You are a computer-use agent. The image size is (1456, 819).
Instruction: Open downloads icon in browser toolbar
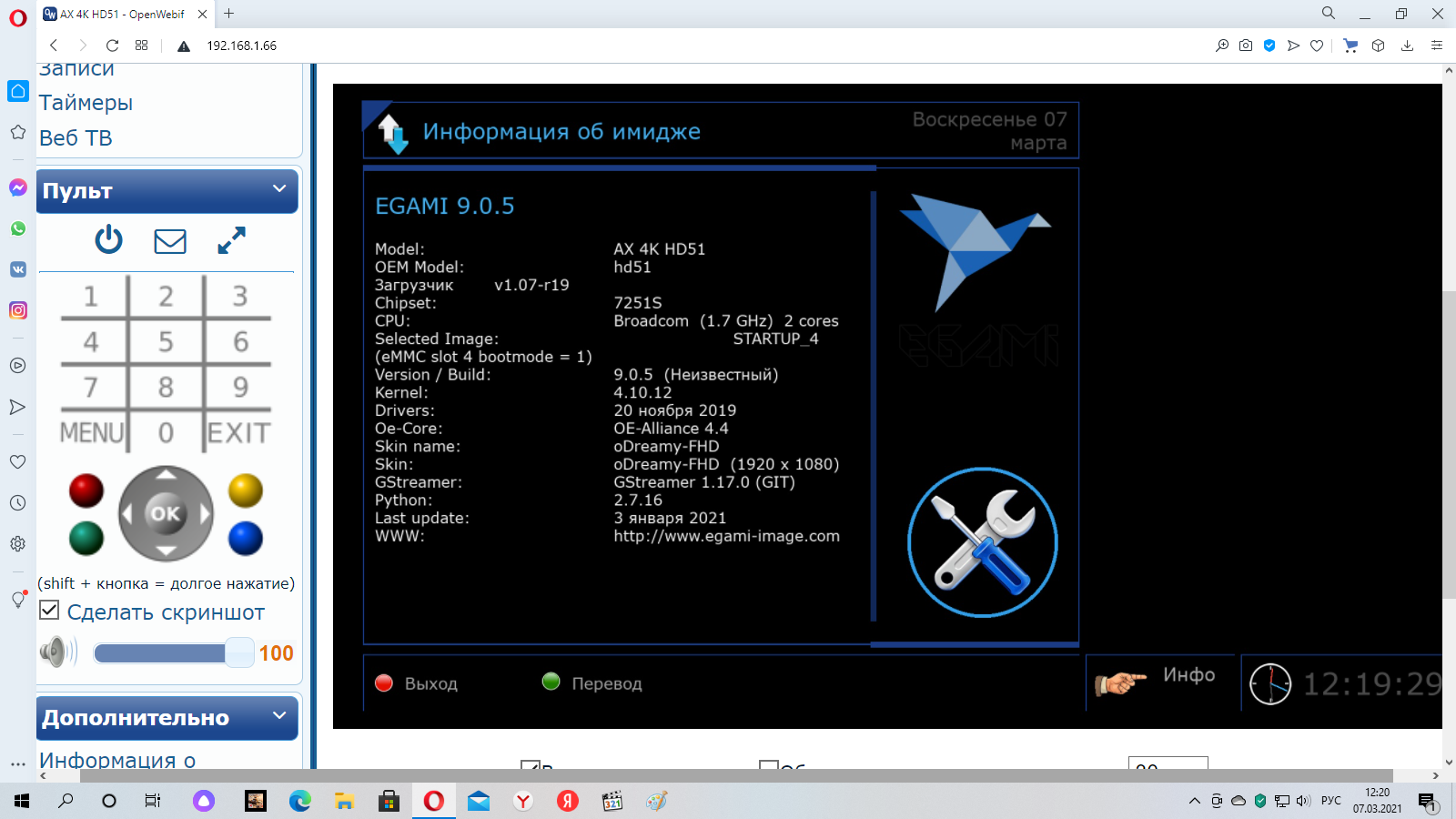pyautogui.click(x=1407, y=45)
